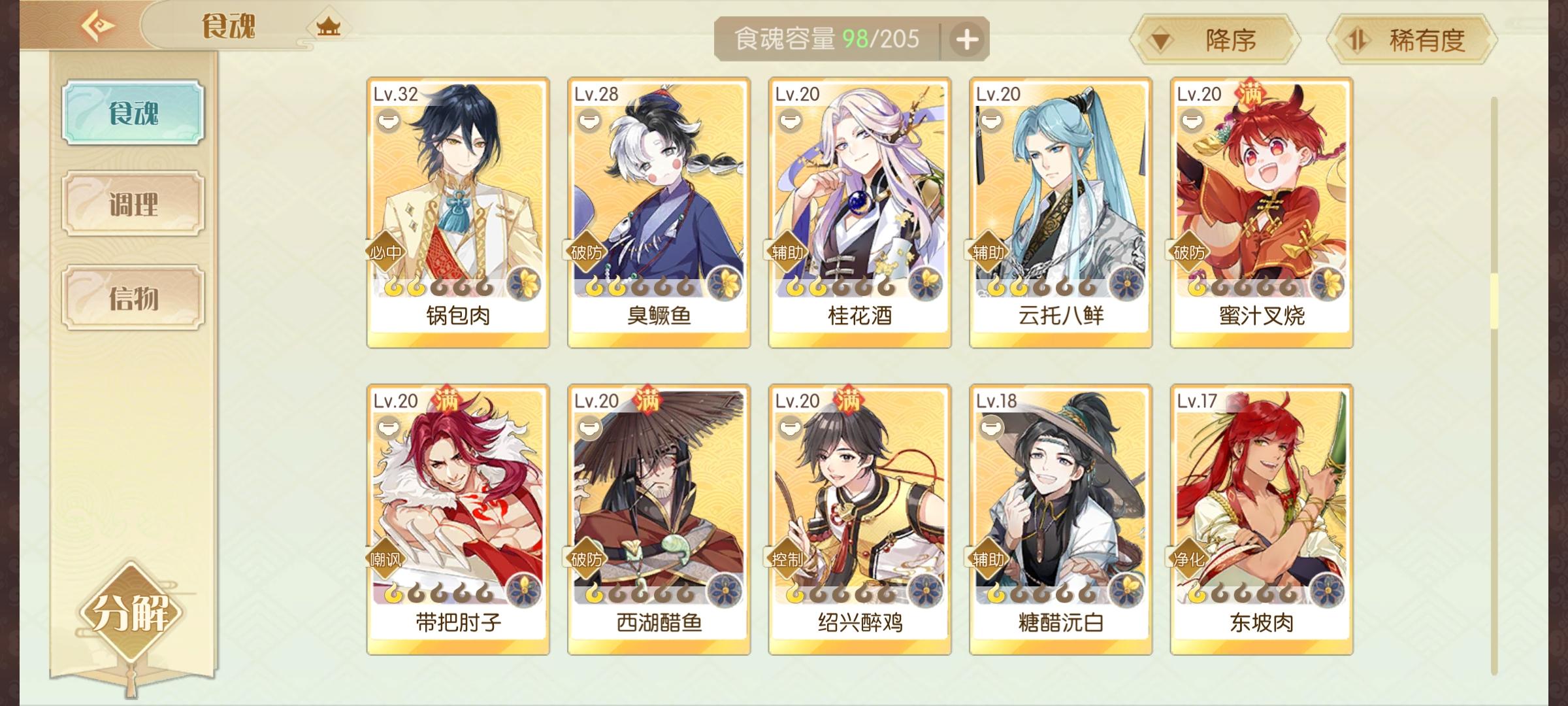
Task: Click the card list scrollbar
Action: (1494, 386)
